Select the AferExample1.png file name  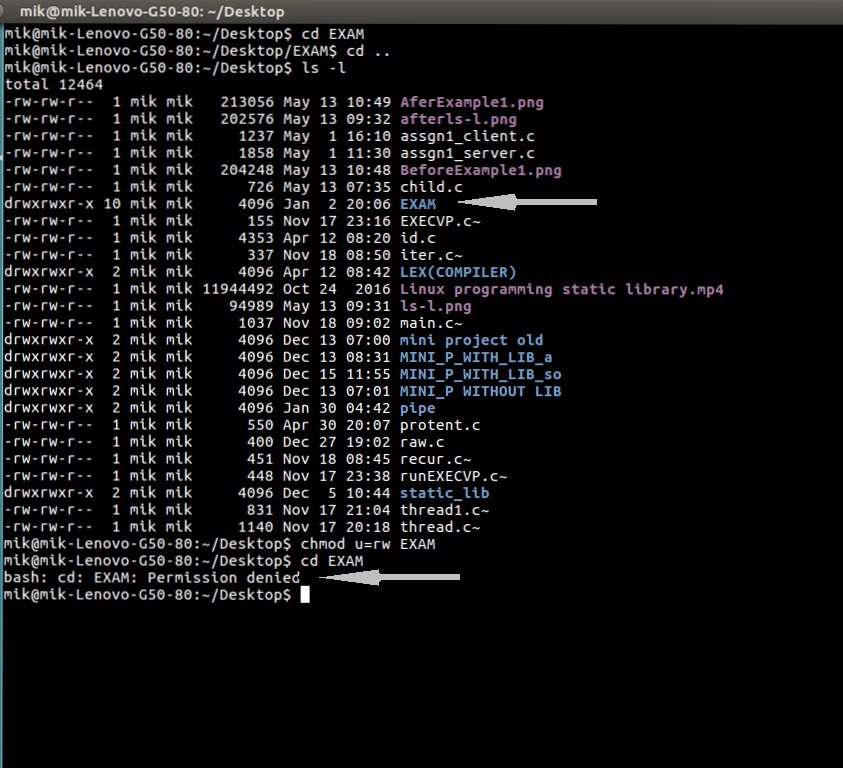click(x=468, y=102)
